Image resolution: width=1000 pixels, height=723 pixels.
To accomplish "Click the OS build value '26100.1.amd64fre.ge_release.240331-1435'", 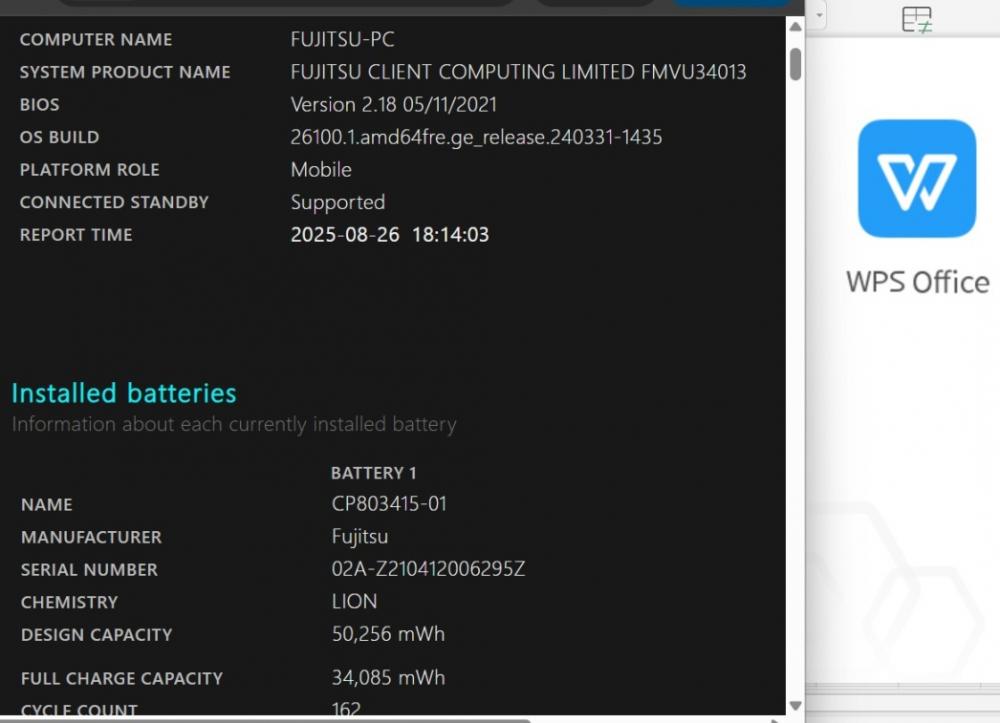I will 476,138.
